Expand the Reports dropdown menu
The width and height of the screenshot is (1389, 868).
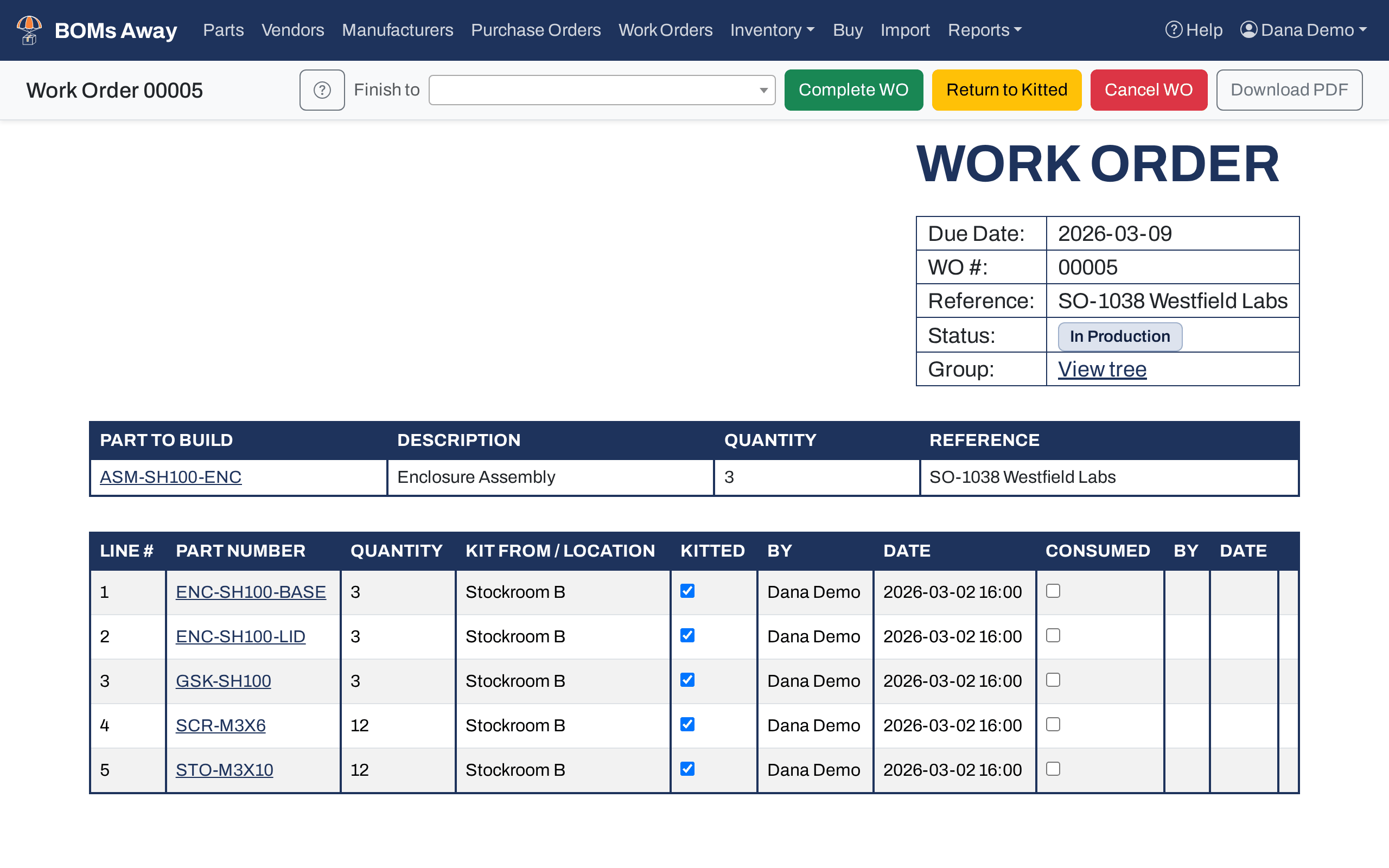click(985, 30)
